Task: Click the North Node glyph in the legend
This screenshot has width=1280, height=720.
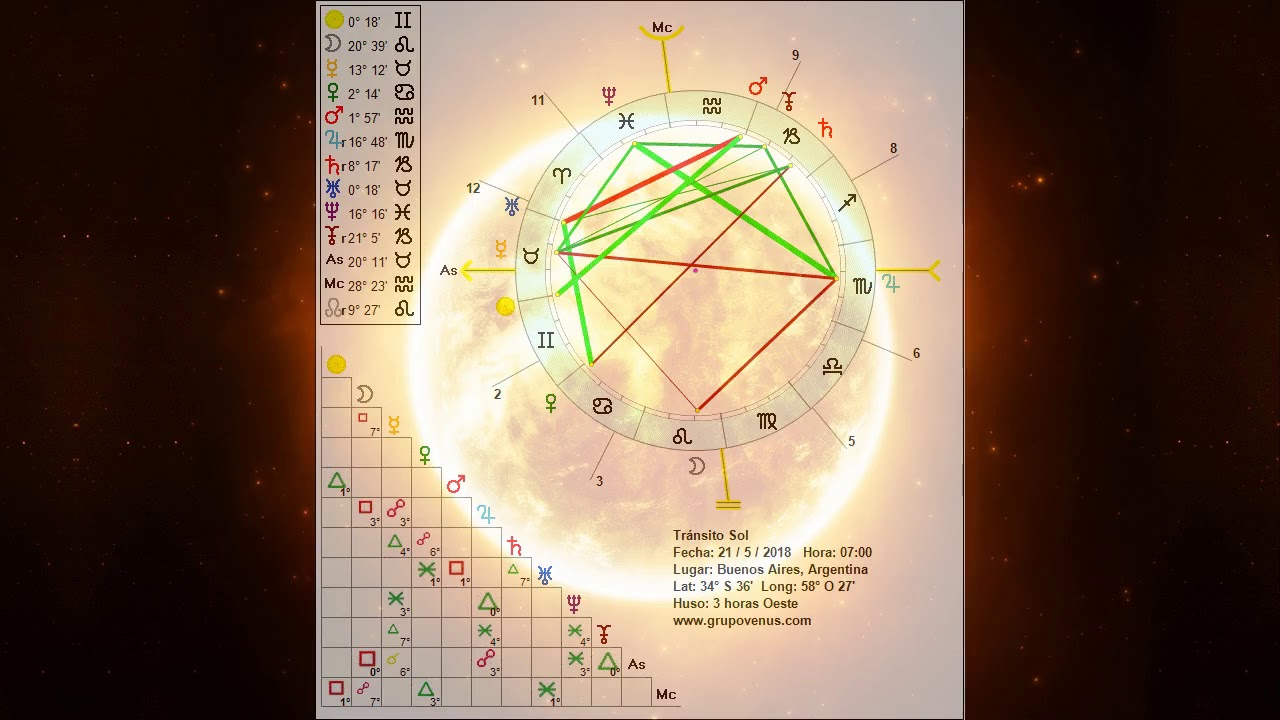Action: pyautogui.click(x=333, y=309)
